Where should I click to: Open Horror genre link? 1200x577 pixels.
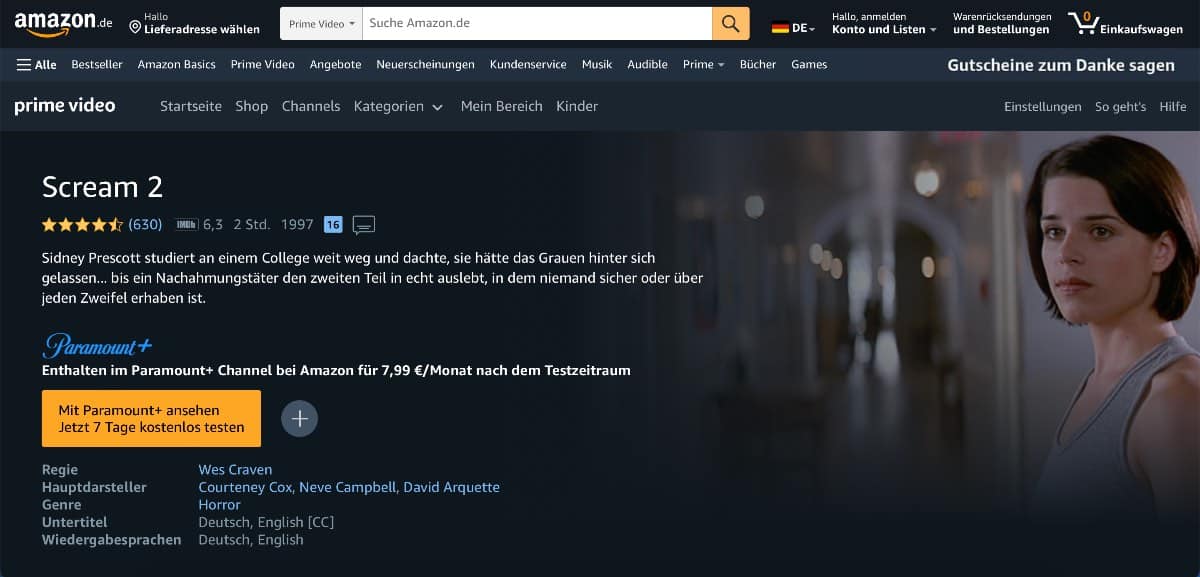[x=219, y=505]
